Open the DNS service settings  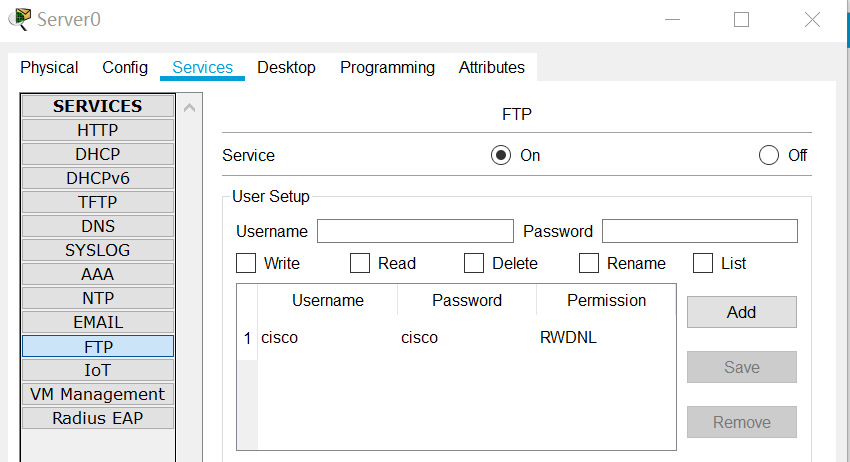click(x=97, y=226)
